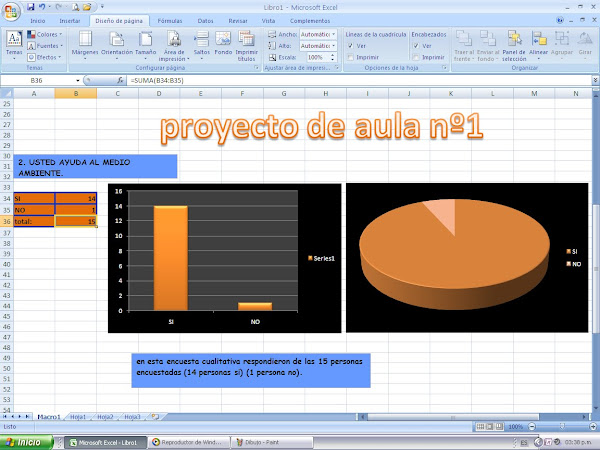Image resolution: width=600 pixels, height=450 pixels.
Task: Open Imprimir títulos dialog
Action: coord(246,45)
